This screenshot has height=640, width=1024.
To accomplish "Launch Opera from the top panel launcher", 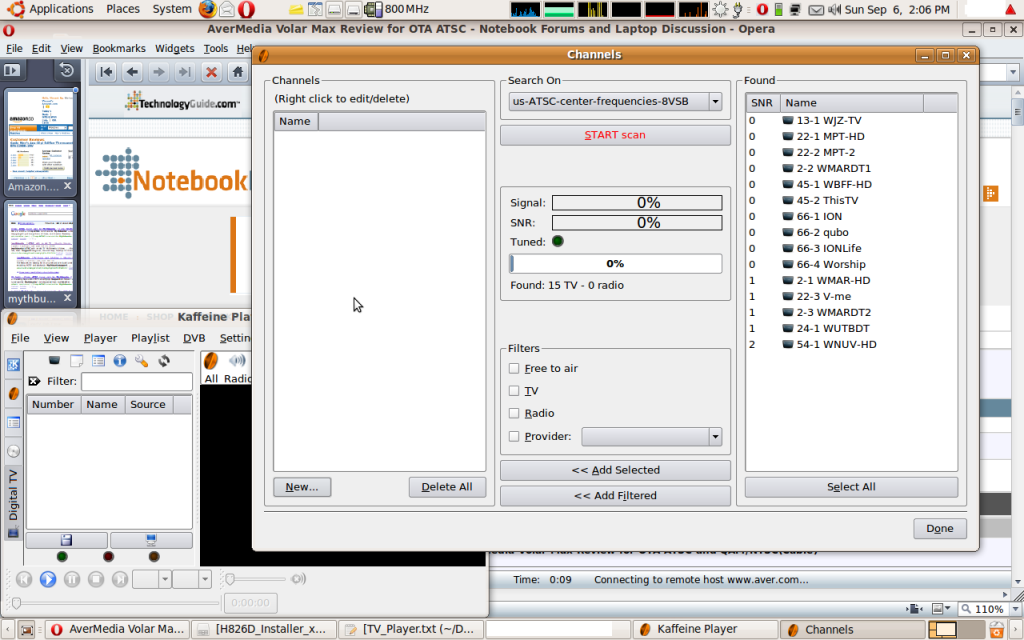I will (x=246, y=9).
